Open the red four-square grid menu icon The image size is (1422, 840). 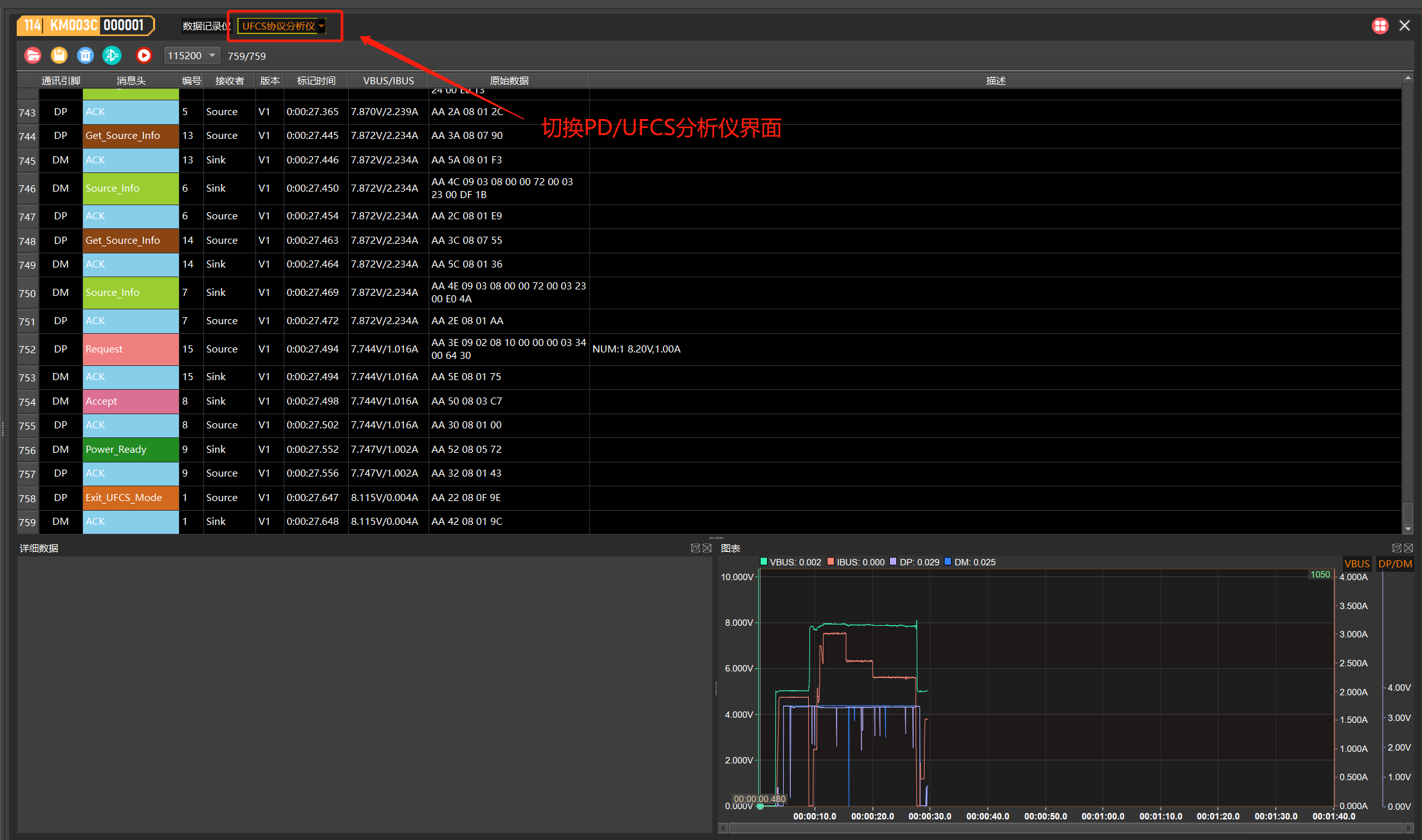pyautogui.click(x=1380, y=26)
